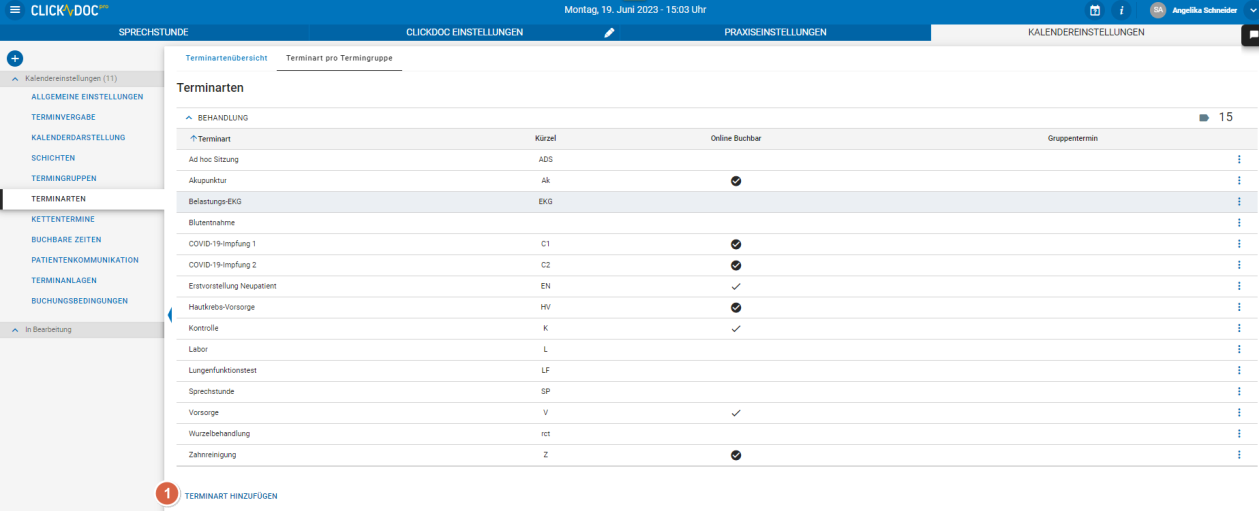Sort by the Terminart column header
Image resolution: width=1259 pixels, height=511 pixels.
tap(214, 139)
